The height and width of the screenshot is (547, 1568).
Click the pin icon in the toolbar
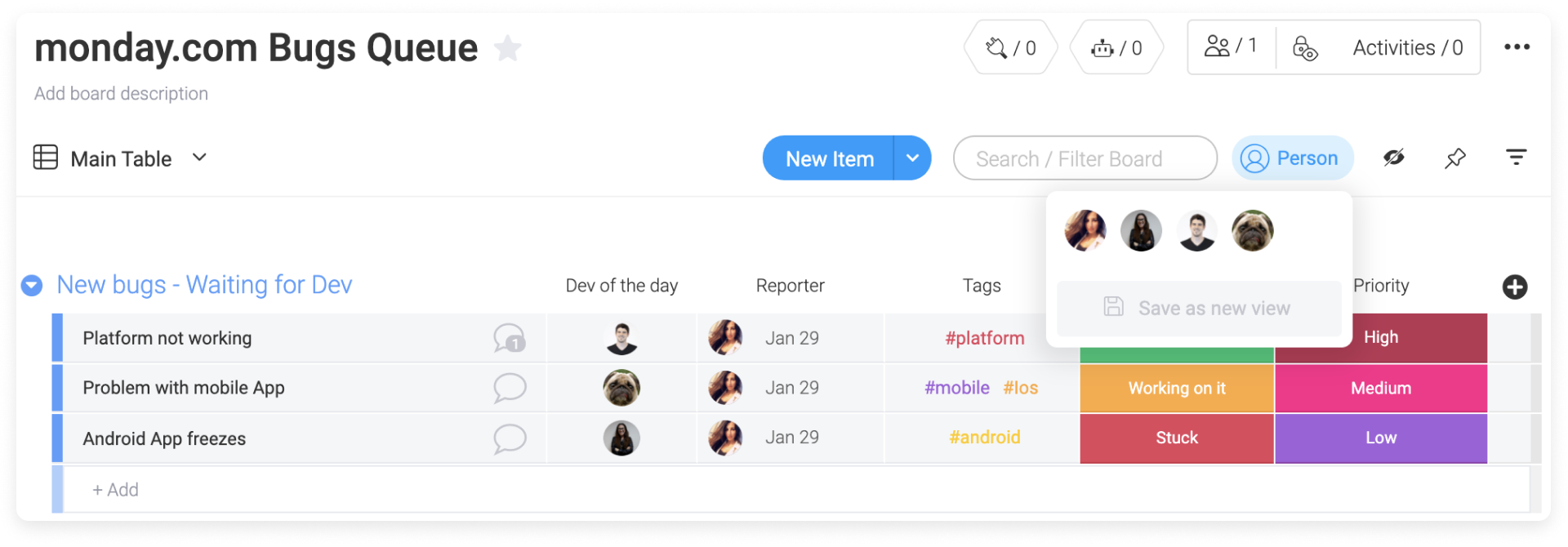1454,158
